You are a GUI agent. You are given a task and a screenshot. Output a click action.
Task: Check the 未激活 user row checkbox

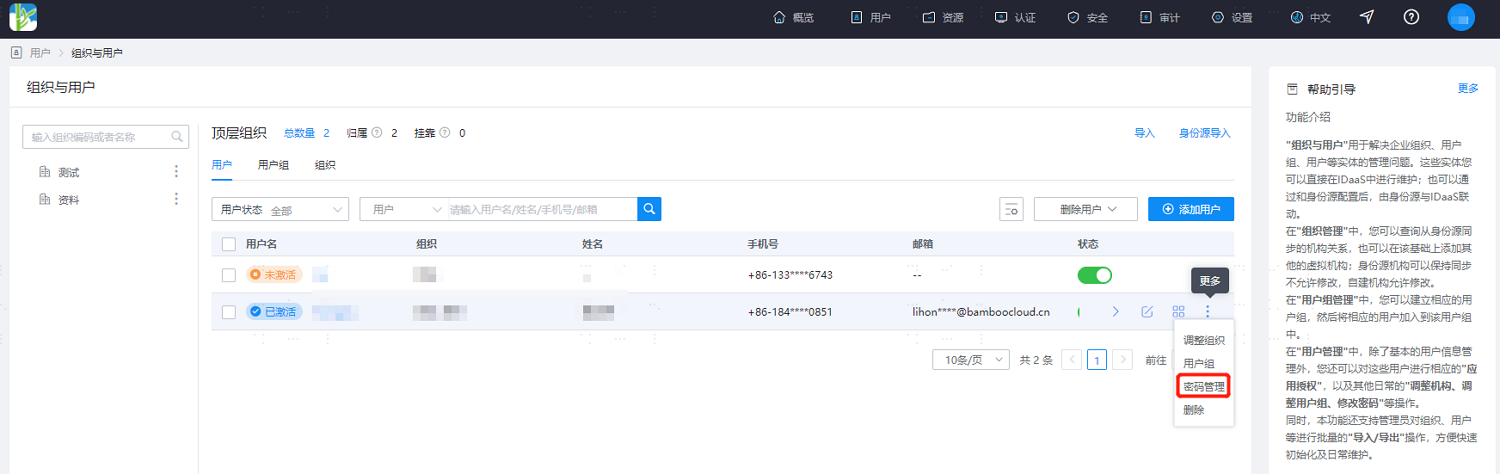[x=229, y=275]
